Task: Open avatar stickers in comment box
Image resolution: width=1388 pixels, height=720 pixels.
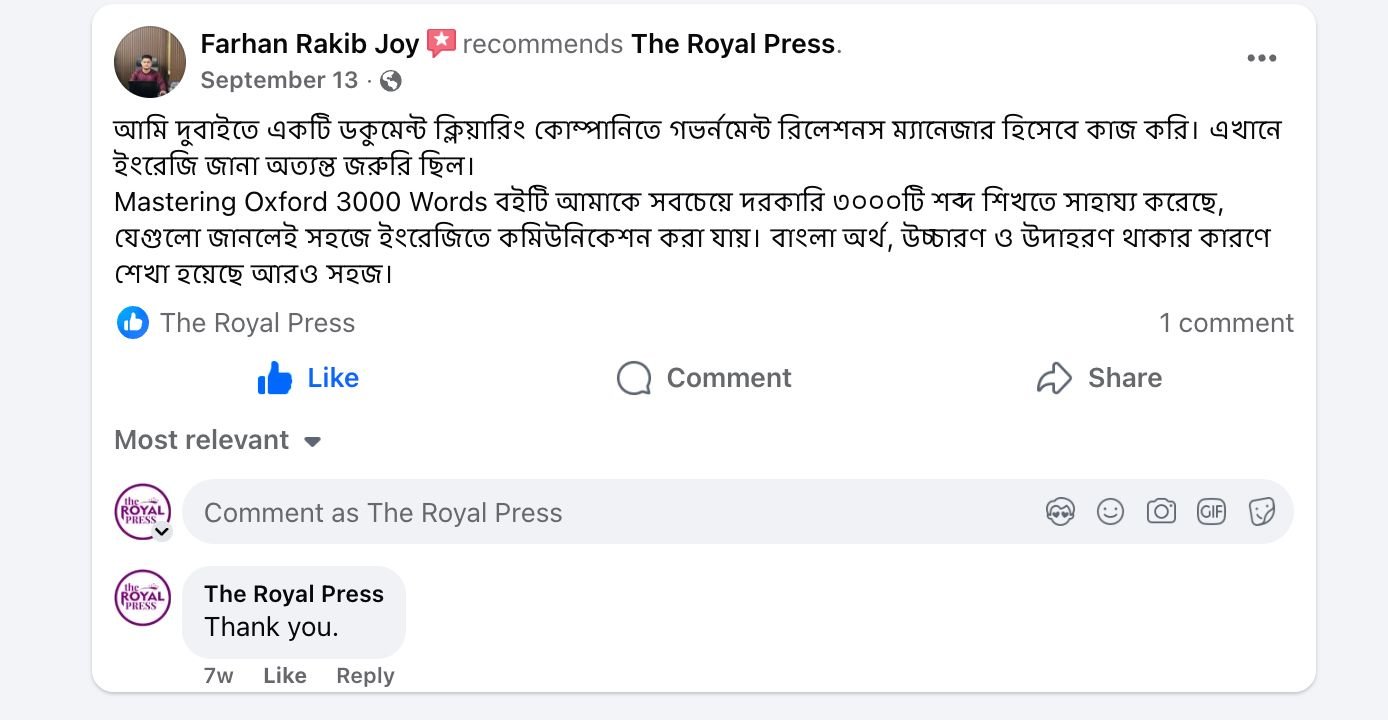Action: click(x=1060, y=512)
